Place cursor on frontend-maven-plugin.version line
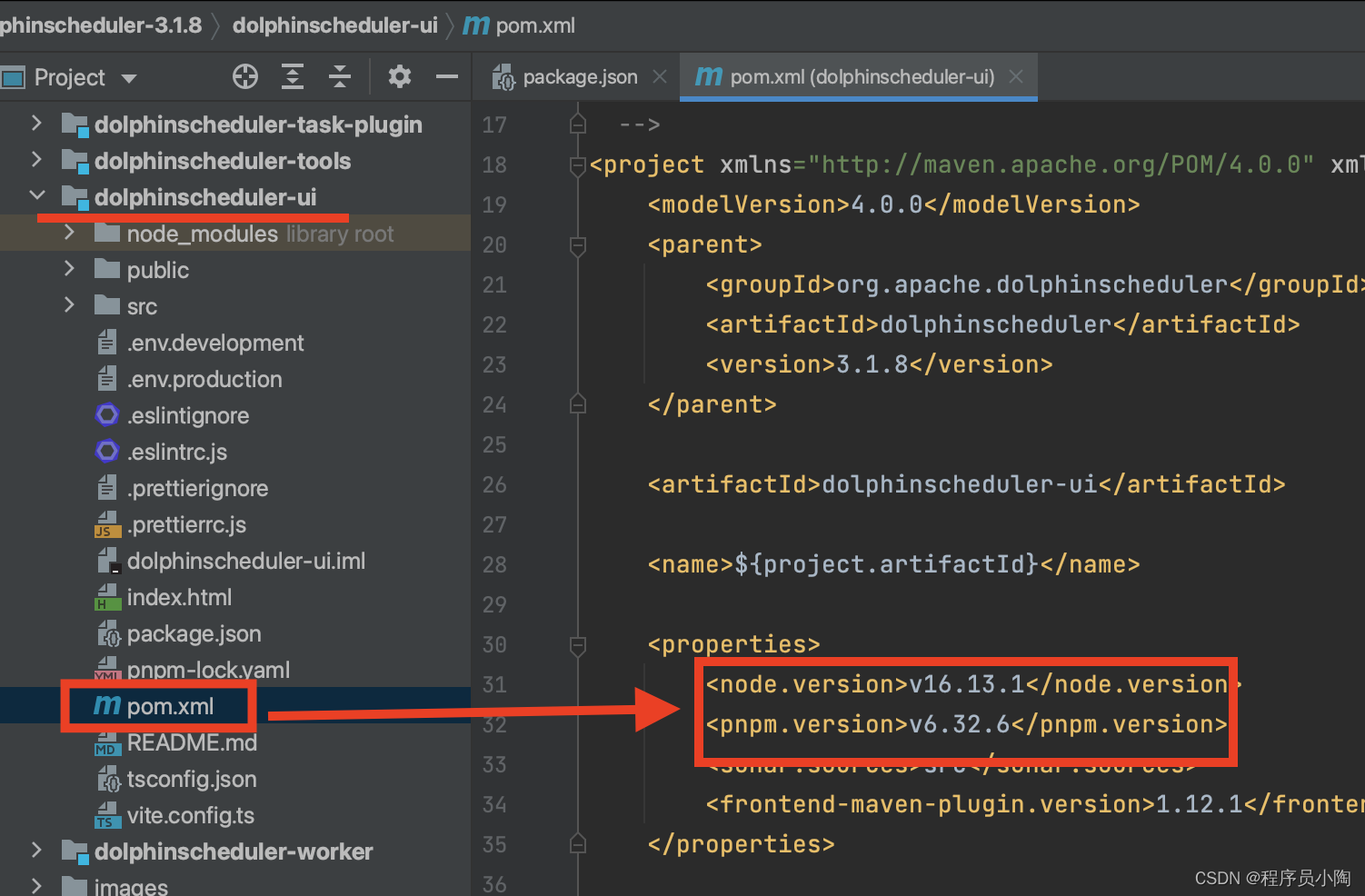The width and height of the screenshot is (1365, 896). click(1035, 804)
